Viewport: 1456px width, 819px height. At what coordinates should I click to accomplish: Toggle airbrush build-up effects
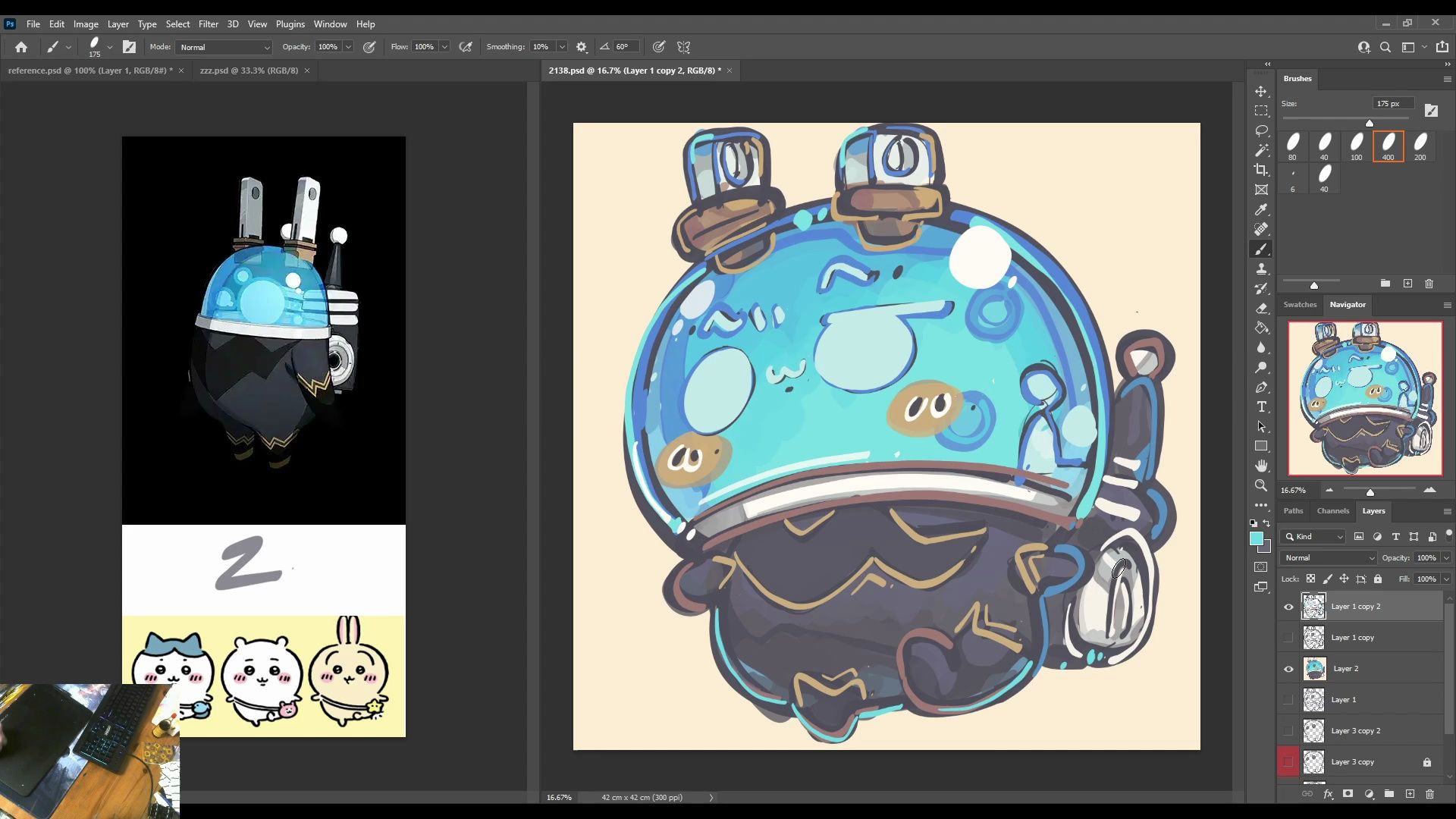(466, 47)
